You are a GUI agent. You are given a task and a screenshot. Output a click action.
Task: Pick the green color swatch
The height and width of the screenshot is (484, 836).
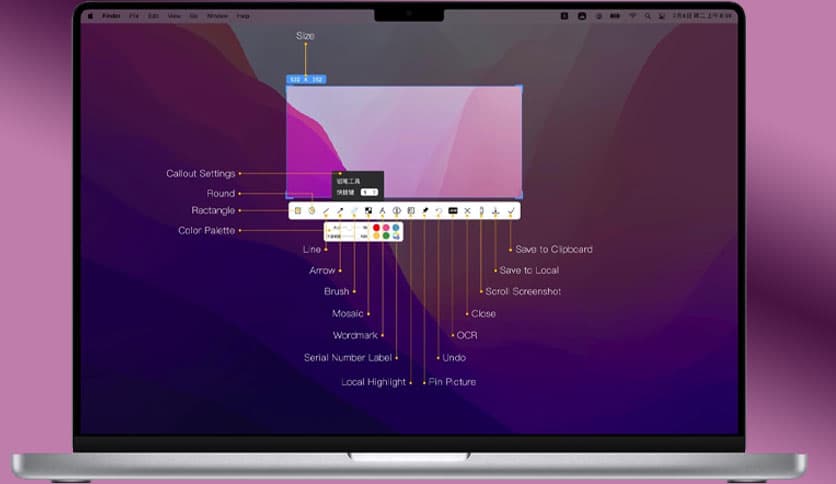pyautogui.click(x=386, y=236)
